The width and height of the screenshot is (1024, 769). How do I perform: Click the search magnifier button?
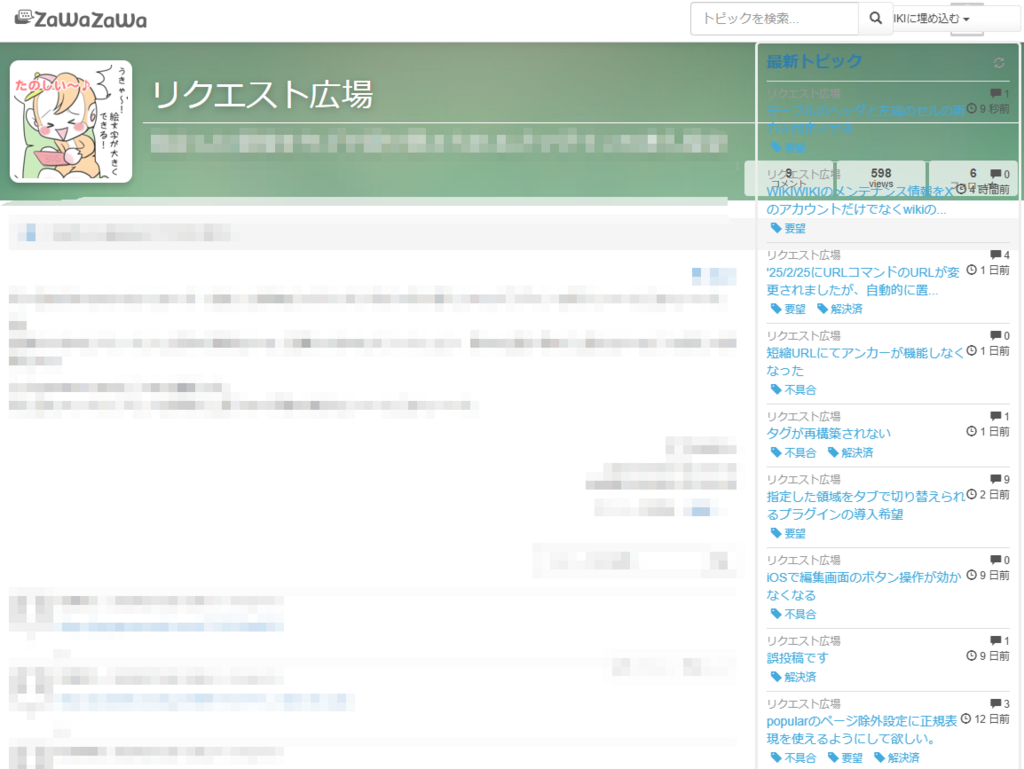pos(875,19)
